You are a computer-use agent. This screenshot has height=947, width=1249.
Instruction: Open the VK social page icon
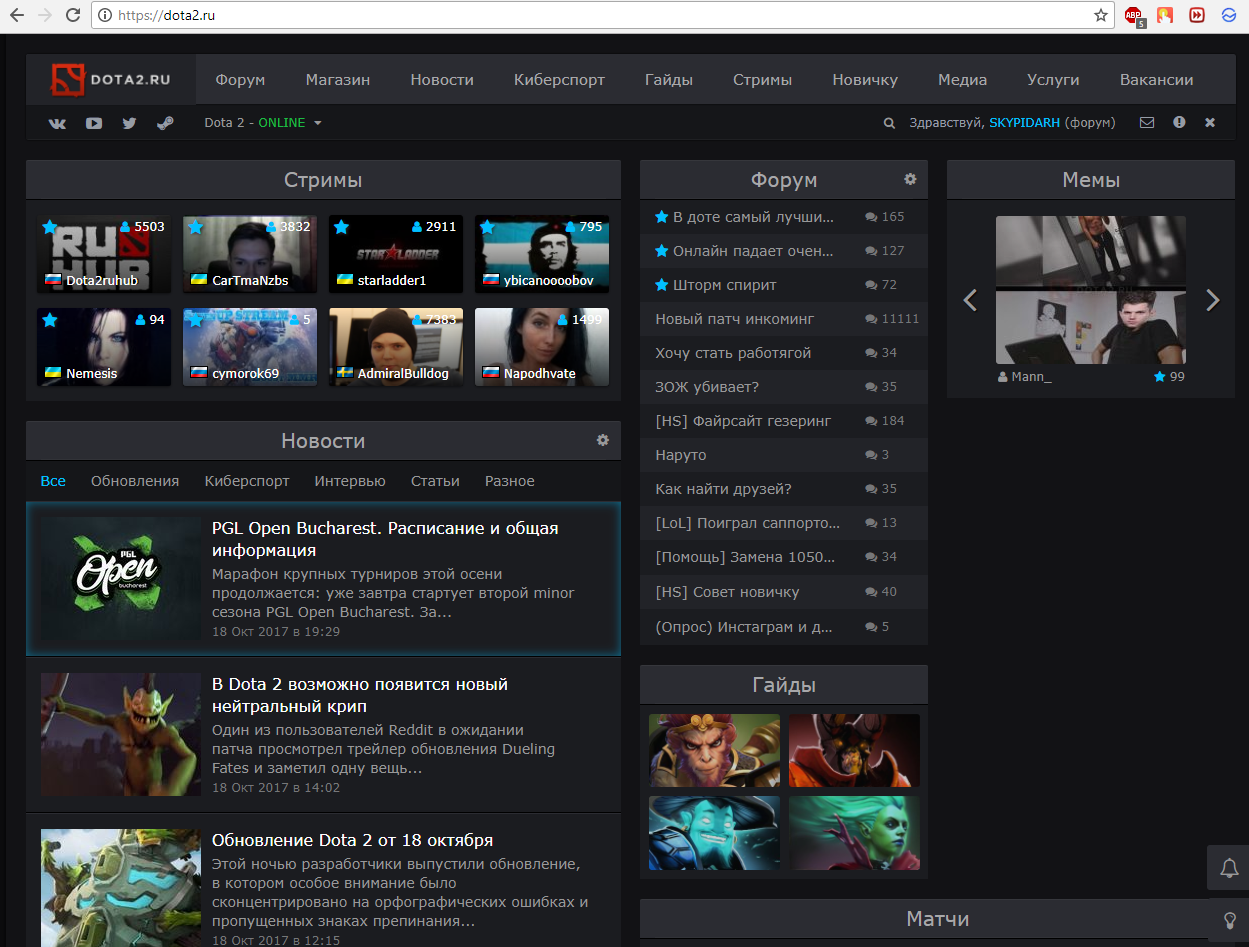tap(57, 123)
